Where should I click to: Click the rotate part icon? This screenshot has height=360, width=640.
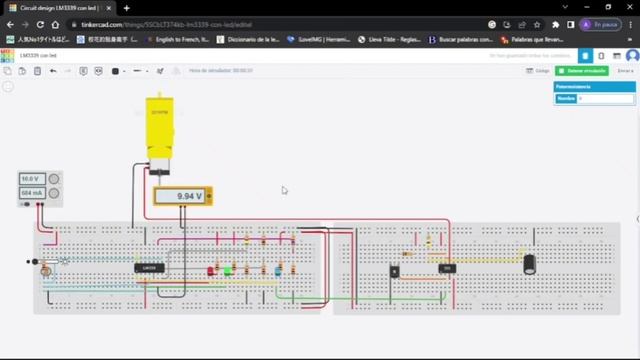160,71
